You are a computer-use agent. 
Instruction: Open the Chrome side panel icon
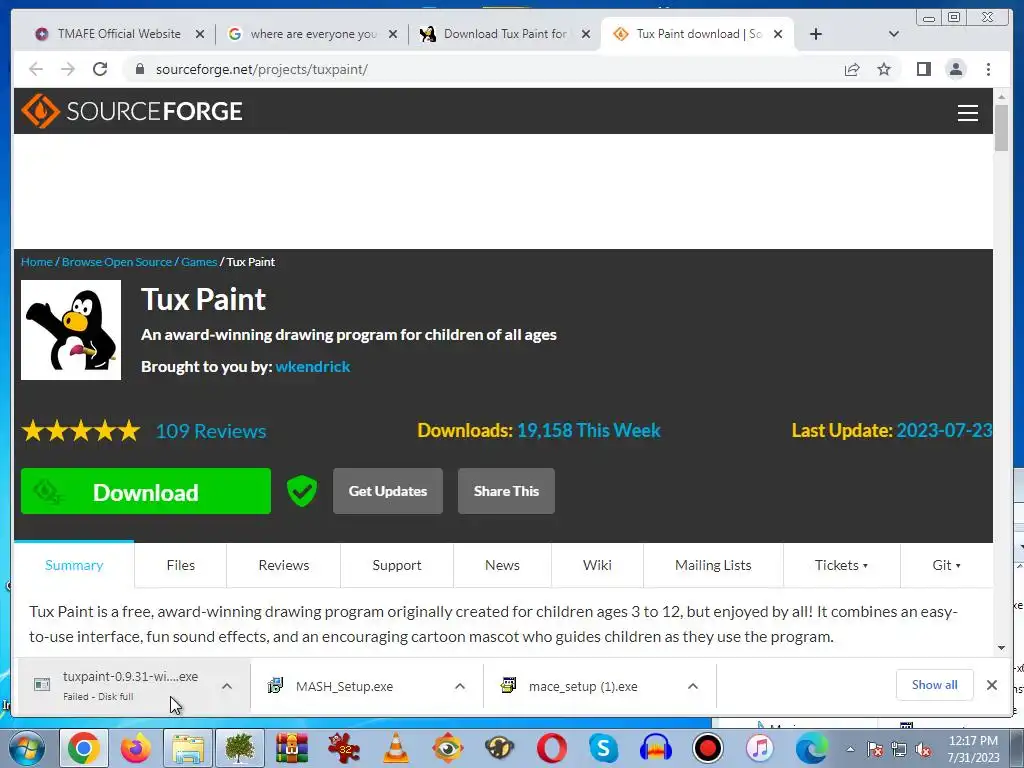tap(923, 69)
